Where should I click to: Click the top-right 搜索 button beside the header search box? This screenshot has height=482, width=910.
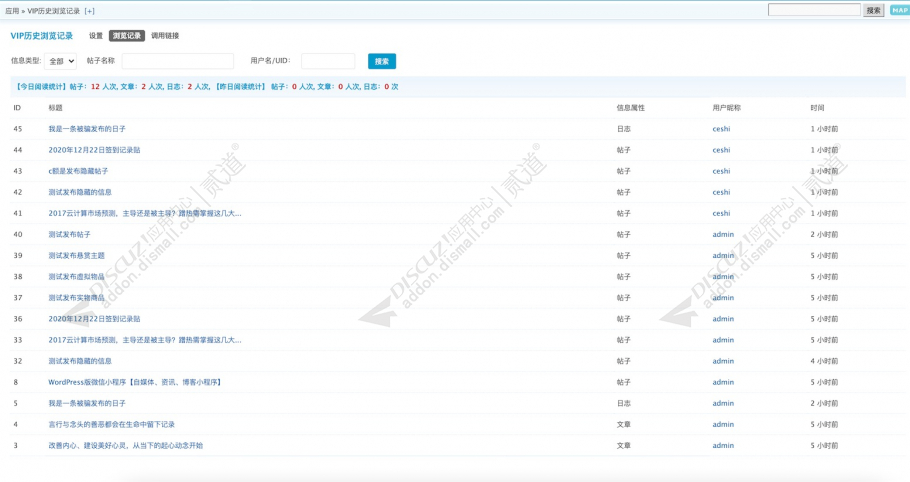click(x=873, y=10)
